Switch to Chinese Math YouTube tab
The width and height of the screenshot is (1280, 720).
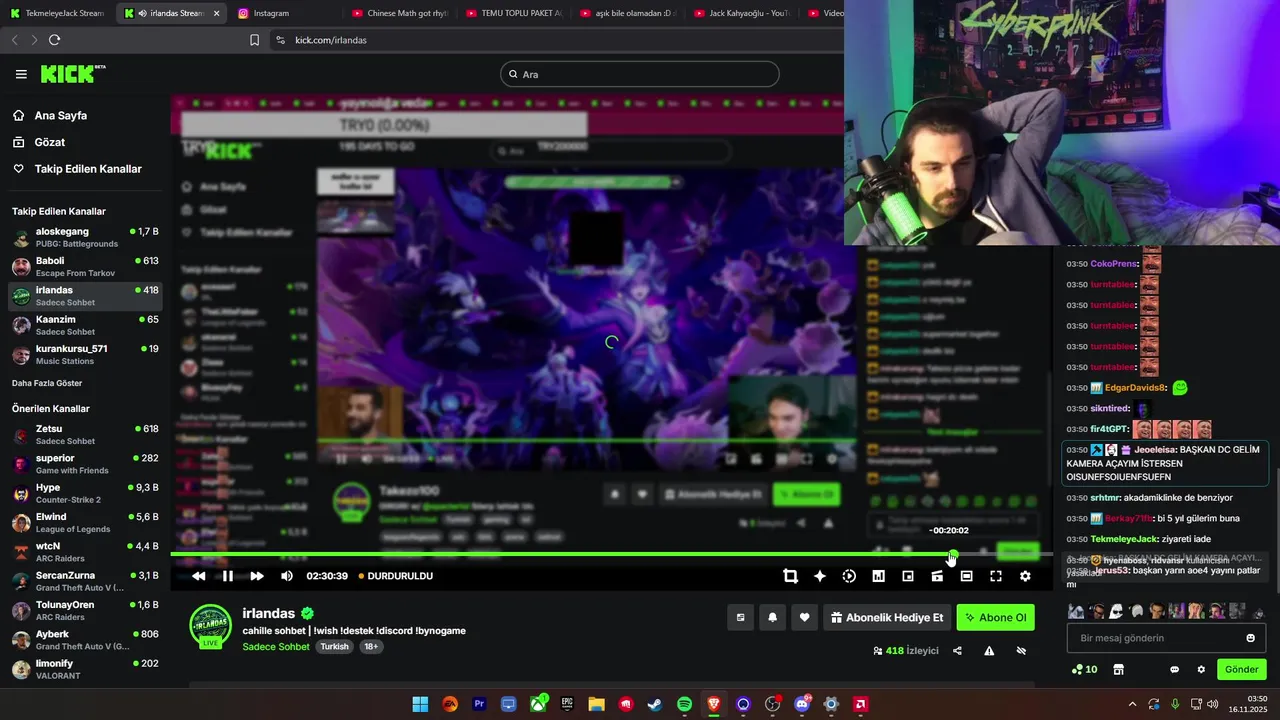399,13
